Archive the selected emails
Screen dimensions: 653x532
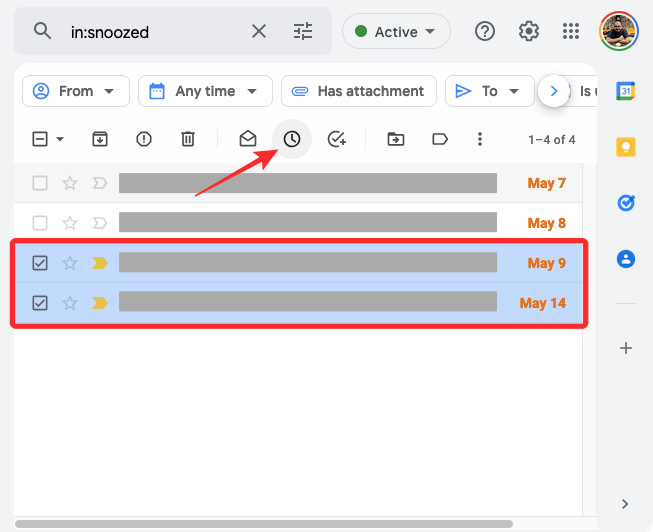(x=100, y=139)
